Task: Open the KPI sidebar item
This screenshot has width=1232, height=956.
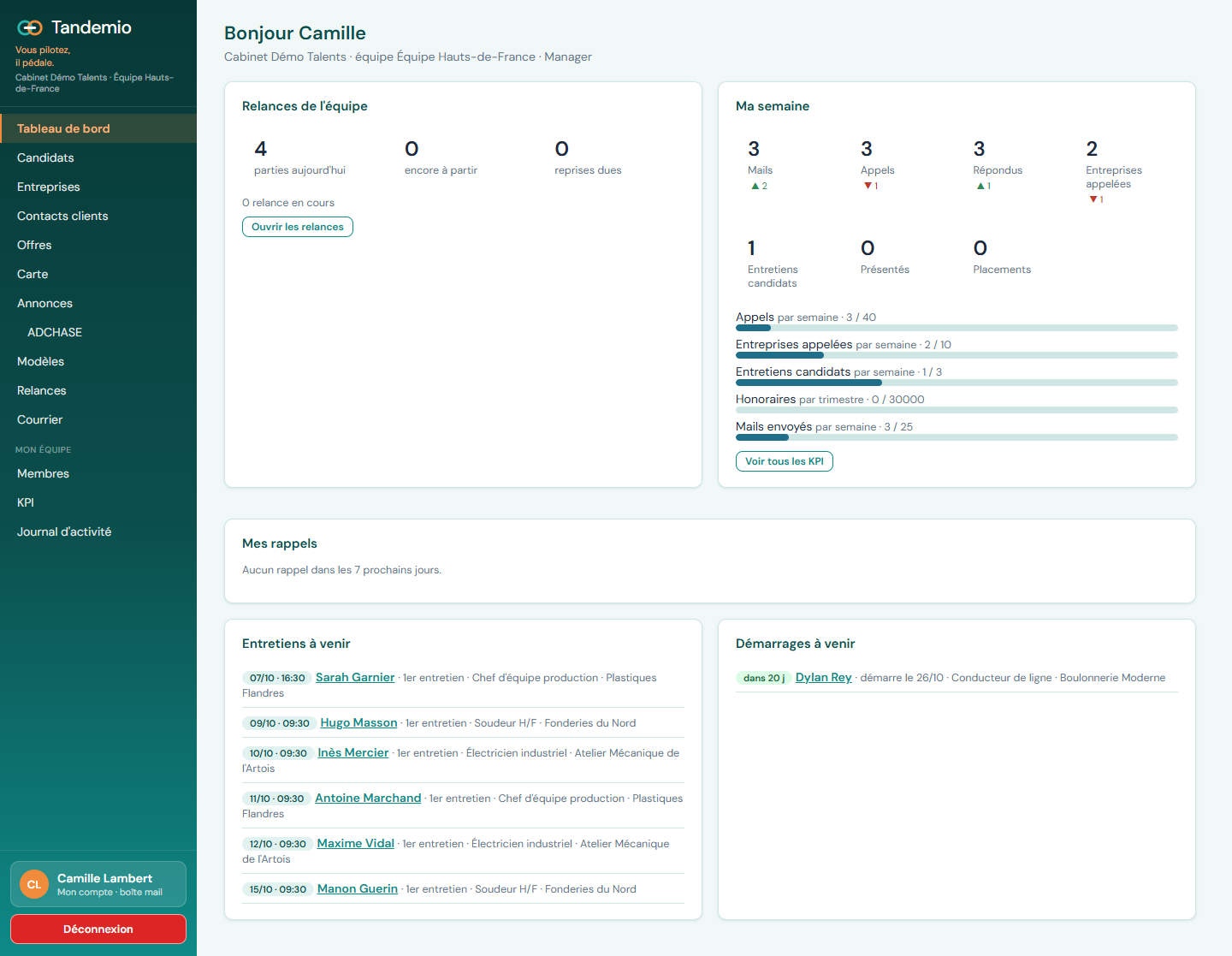Action: click(x=98, y=502)
